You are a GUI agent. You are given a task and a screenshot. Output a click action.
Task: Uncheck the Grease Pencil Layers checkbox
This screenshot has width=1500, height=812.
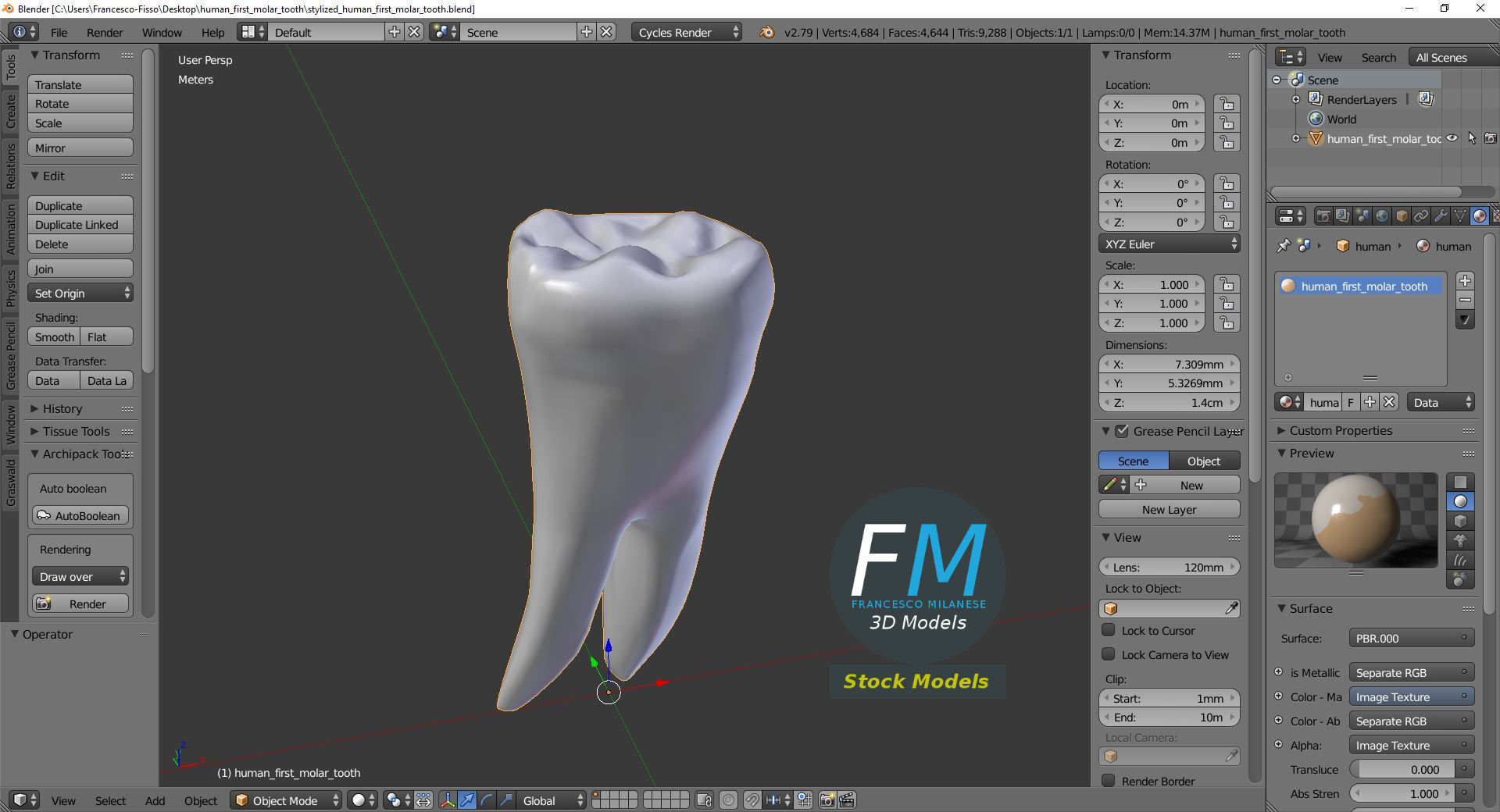(x=1122, y=431)
